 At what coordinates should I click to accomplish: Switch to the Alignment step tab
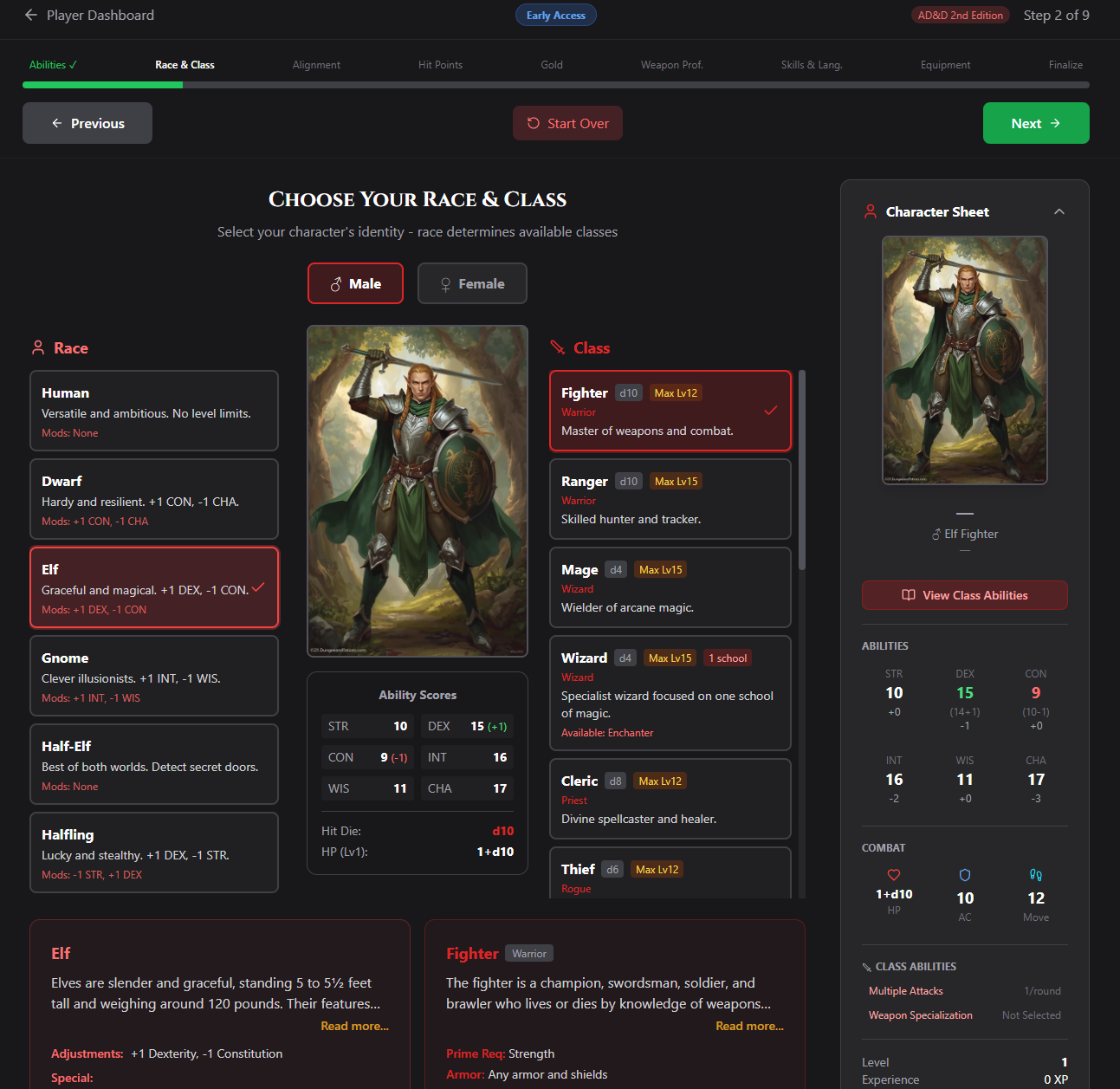(316, 64)
